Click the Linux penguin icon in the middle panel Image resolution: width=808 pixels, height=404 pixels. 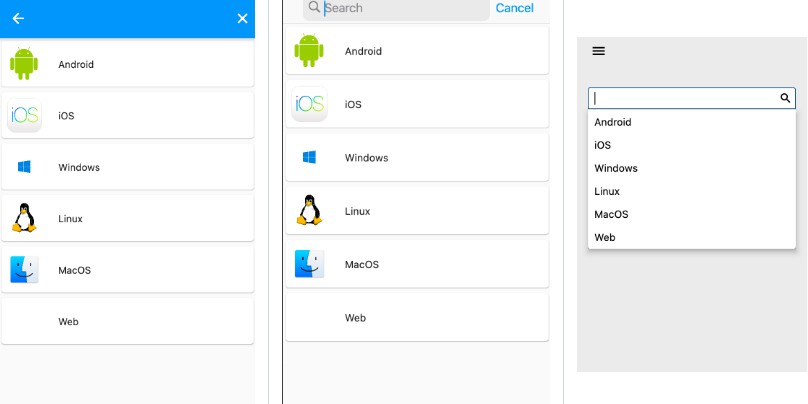pyautogui.click(x=309, y=210)
